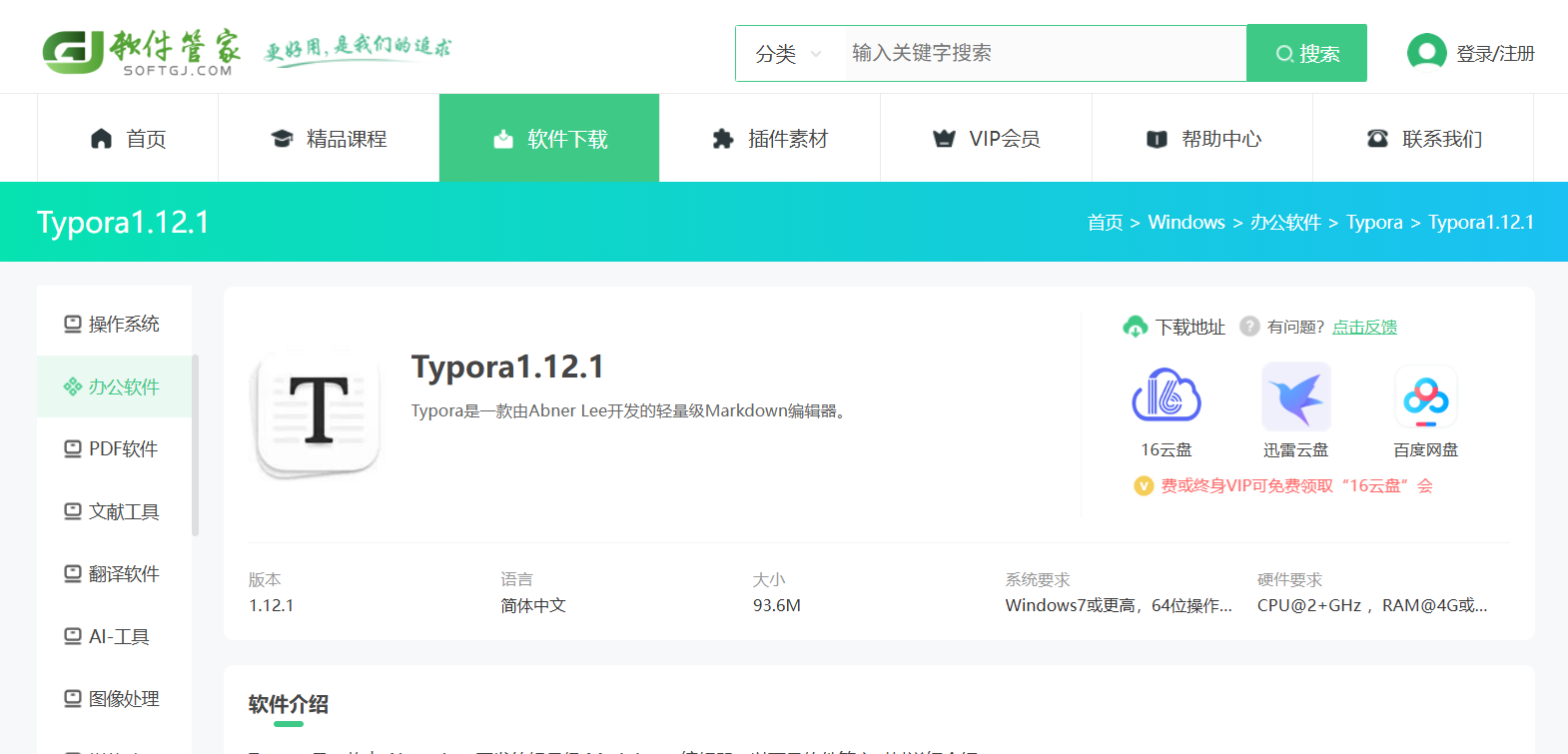Click the 首页 house icon
Screen dimensions: 1568x754
tap(101, 139)
